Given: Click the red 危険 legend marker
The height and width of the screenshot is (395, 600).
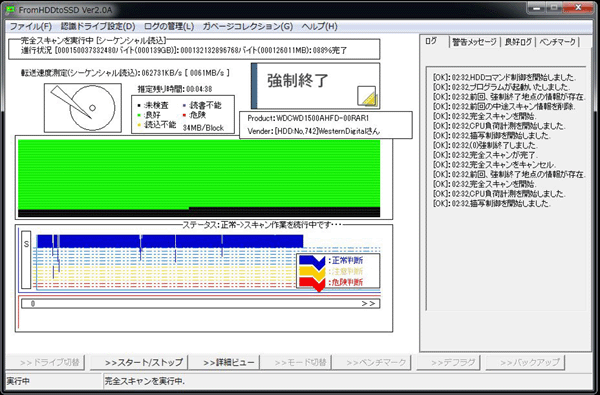Looking at the screenshot, I should 184,115.
